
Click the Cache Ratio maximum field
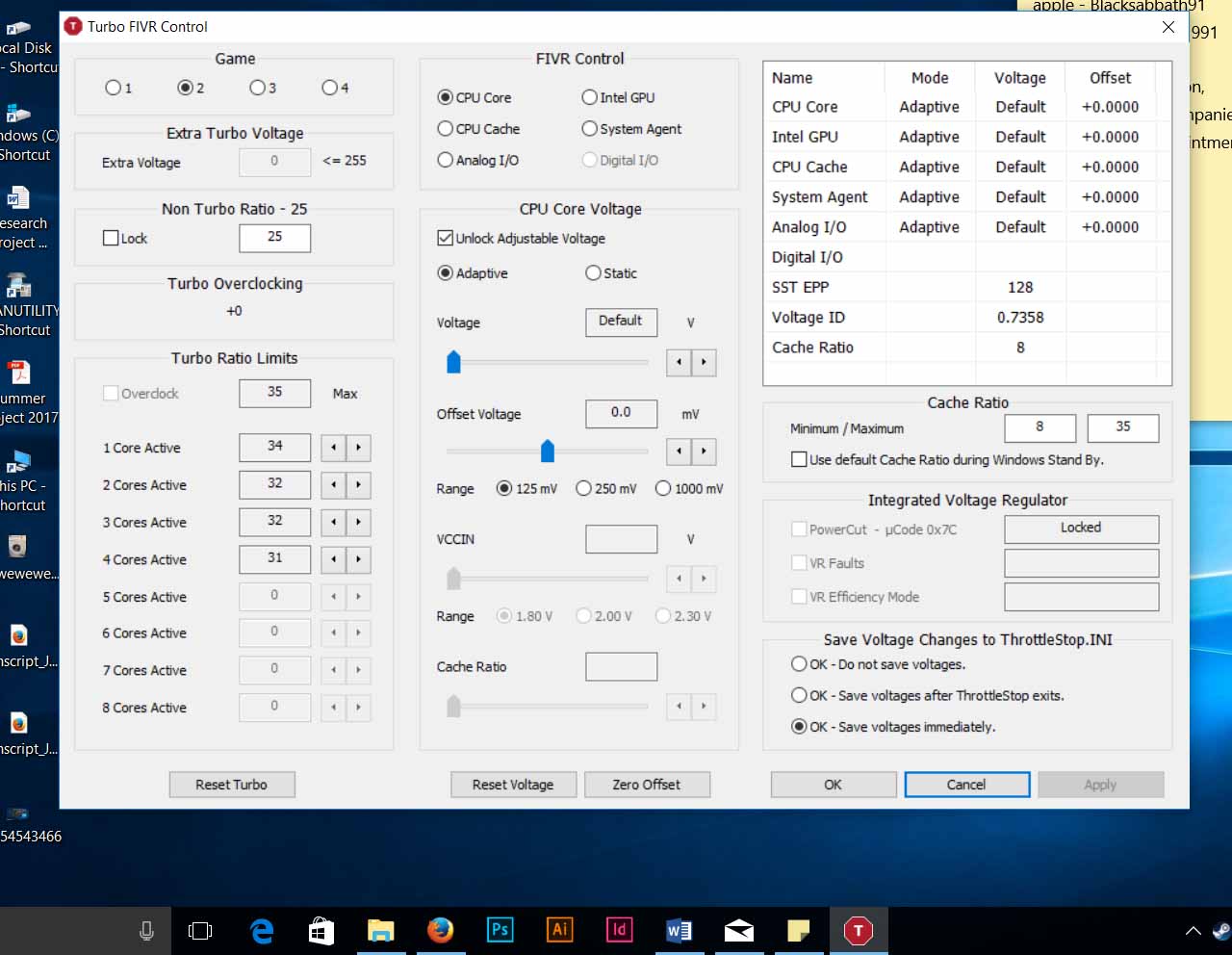(x=1122, y=427)
